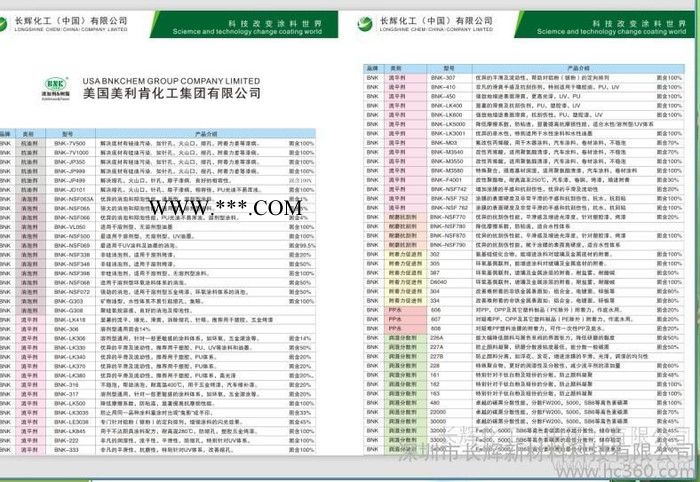
Task: Click the '产品介绍' column header in right table
Action: click(x=578, y=68)
